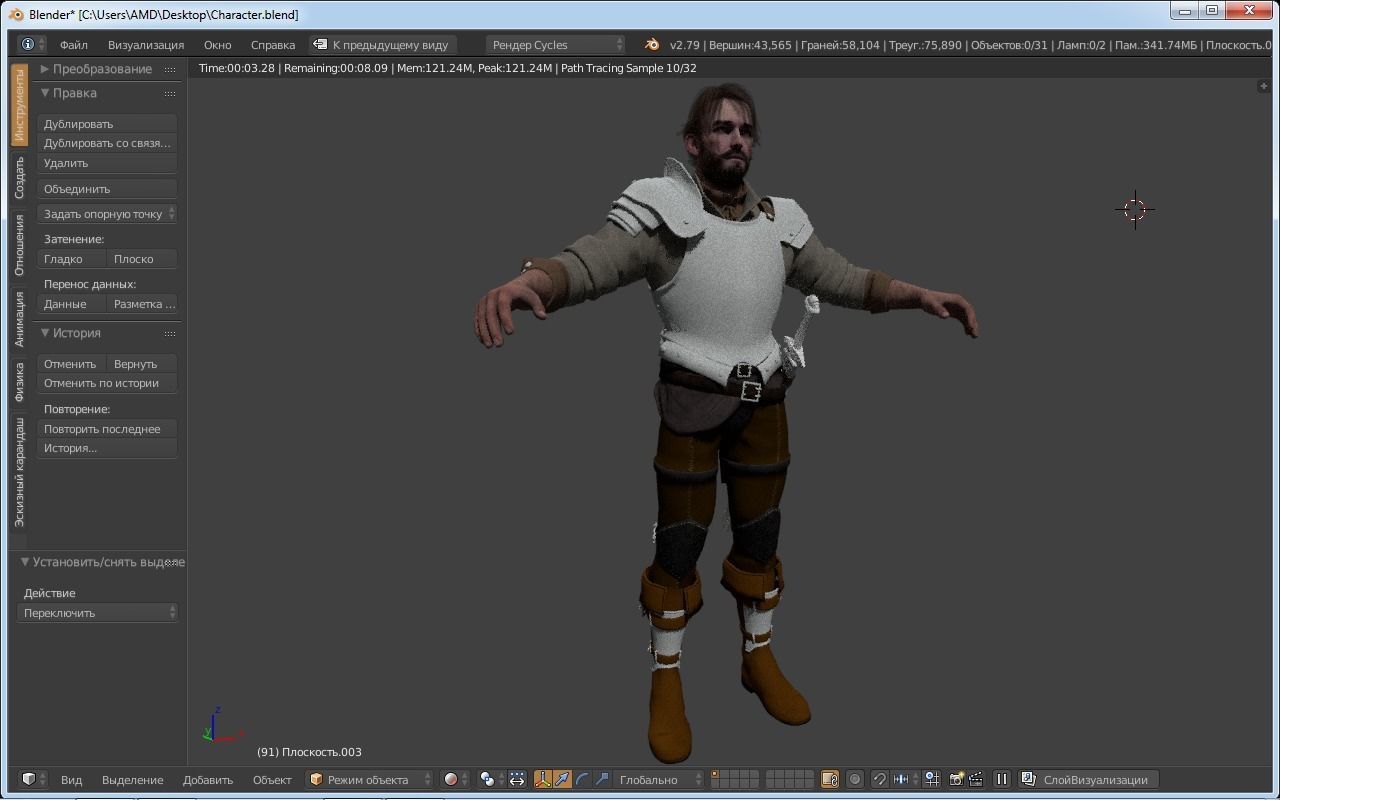Viewport: 1380px width, 800px height.
Task: Switch to the Физика tab
Action: pyautogui.click(x=19, y=382)
